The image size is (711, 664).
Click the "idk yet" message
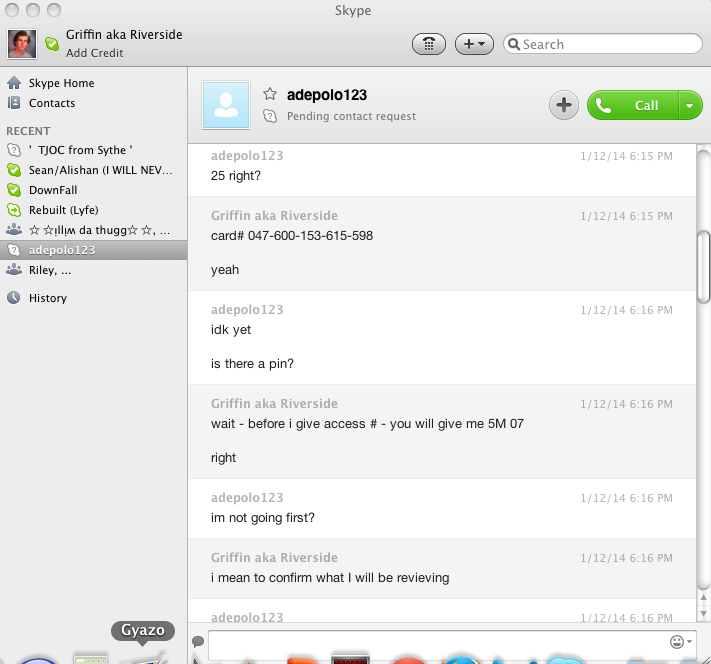point(231,329)
